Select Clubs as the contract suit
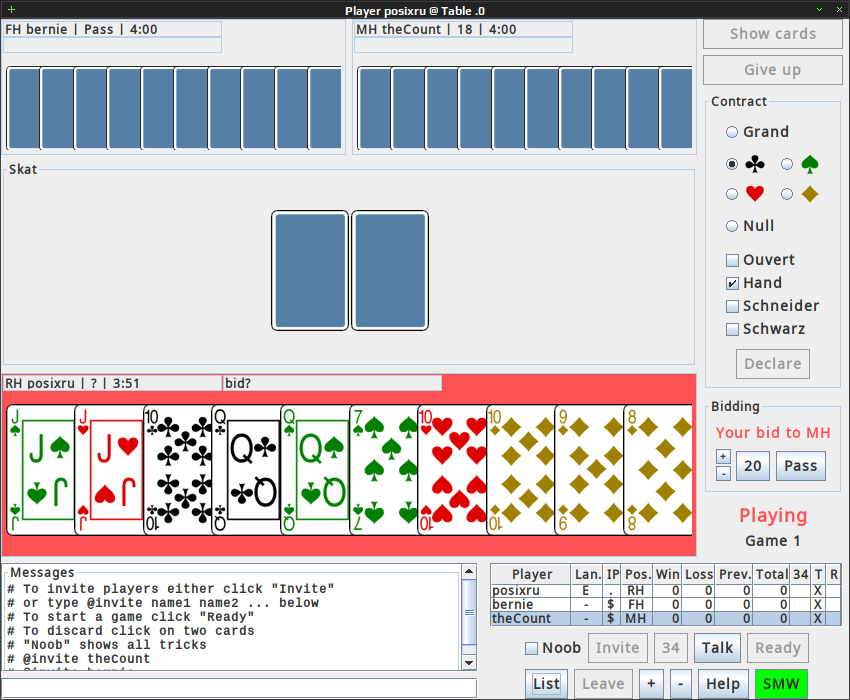This screenshot has width=850, height=700. pyautogui.click(x=732, y=164)
